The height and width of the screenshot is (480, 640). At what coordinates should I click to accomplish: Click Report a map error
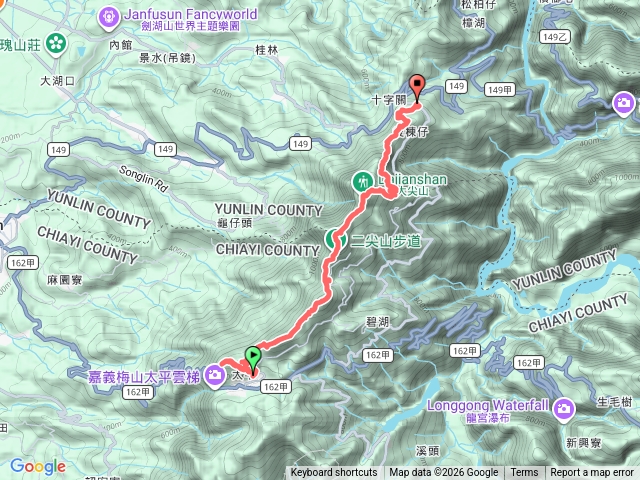click(x=592, y=473)
